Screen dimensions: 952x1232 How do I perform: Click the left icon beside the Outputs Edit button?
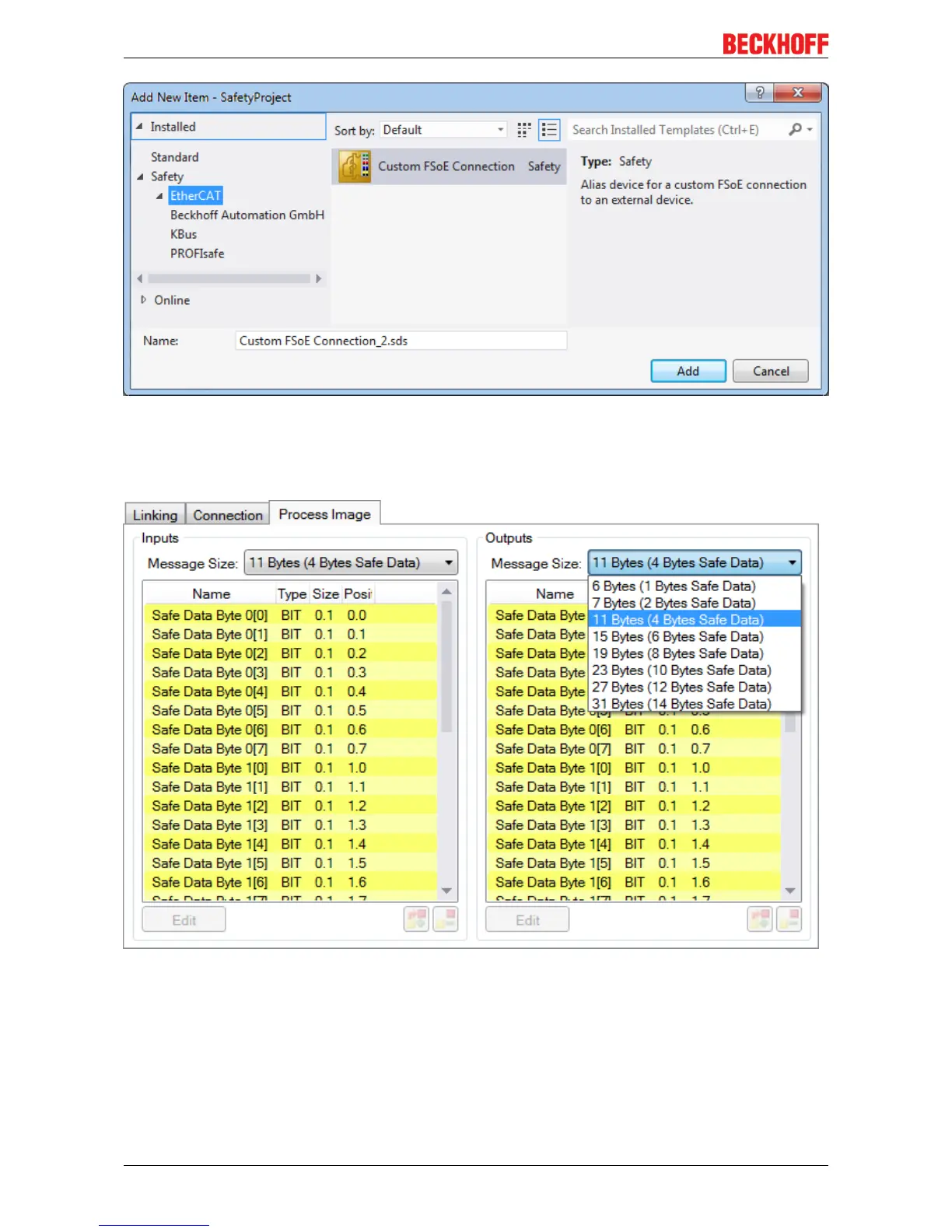(760, 919)
